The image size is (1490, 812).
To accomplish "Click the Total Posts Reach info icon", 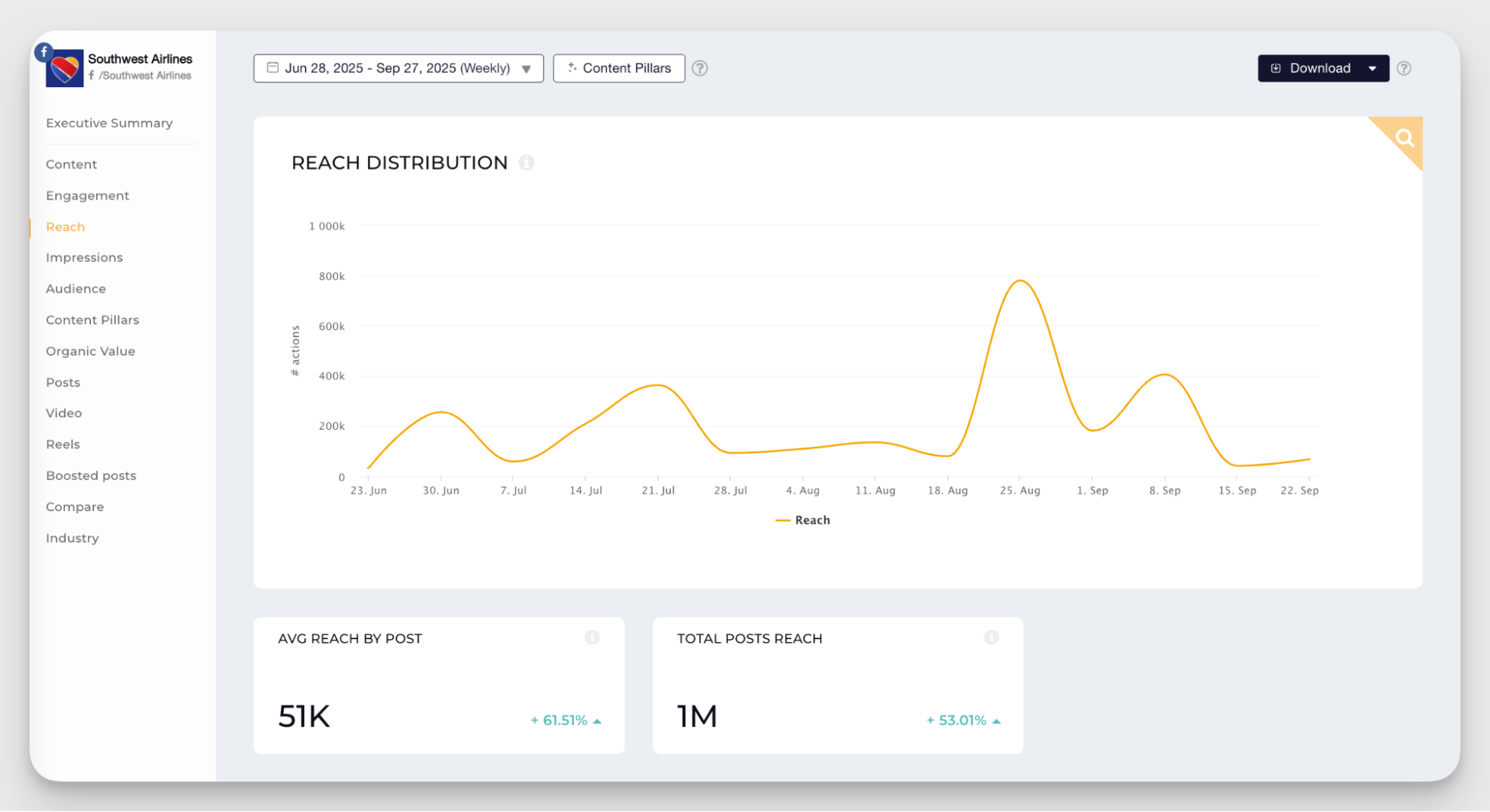I will [991, 638].
